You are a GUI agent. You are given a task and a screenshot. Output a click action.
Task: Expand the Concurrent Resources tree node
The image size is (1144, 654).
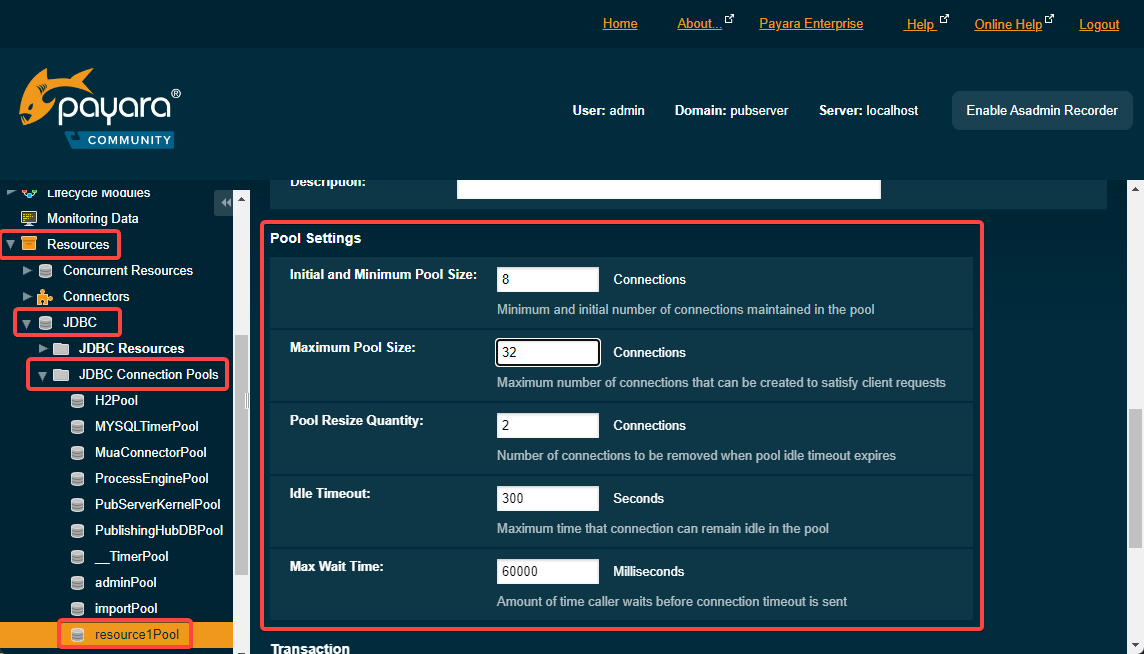pos(27,270)
